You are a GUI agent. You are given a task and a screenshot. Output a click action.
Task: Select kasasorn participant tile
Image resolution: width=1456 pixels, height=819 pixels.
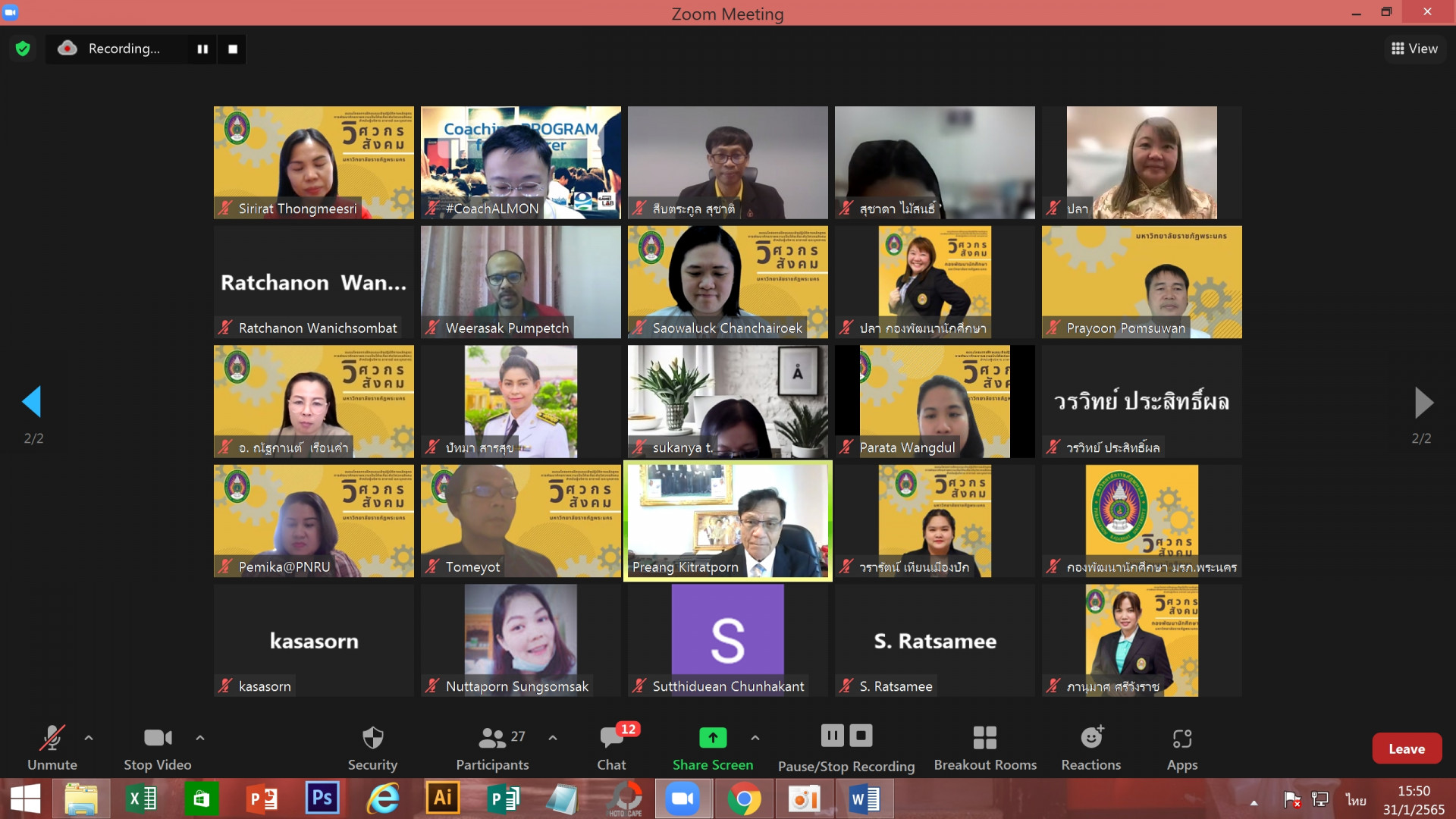[314, 640]
